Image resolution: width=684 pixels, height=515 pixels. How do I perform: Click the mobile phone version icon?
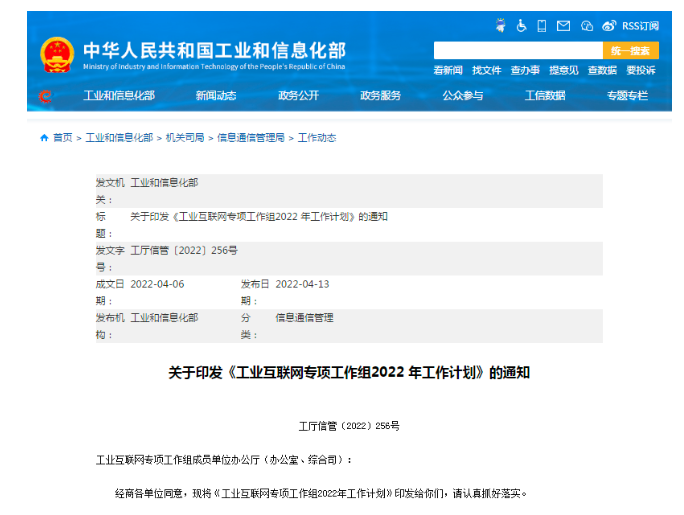541,26
